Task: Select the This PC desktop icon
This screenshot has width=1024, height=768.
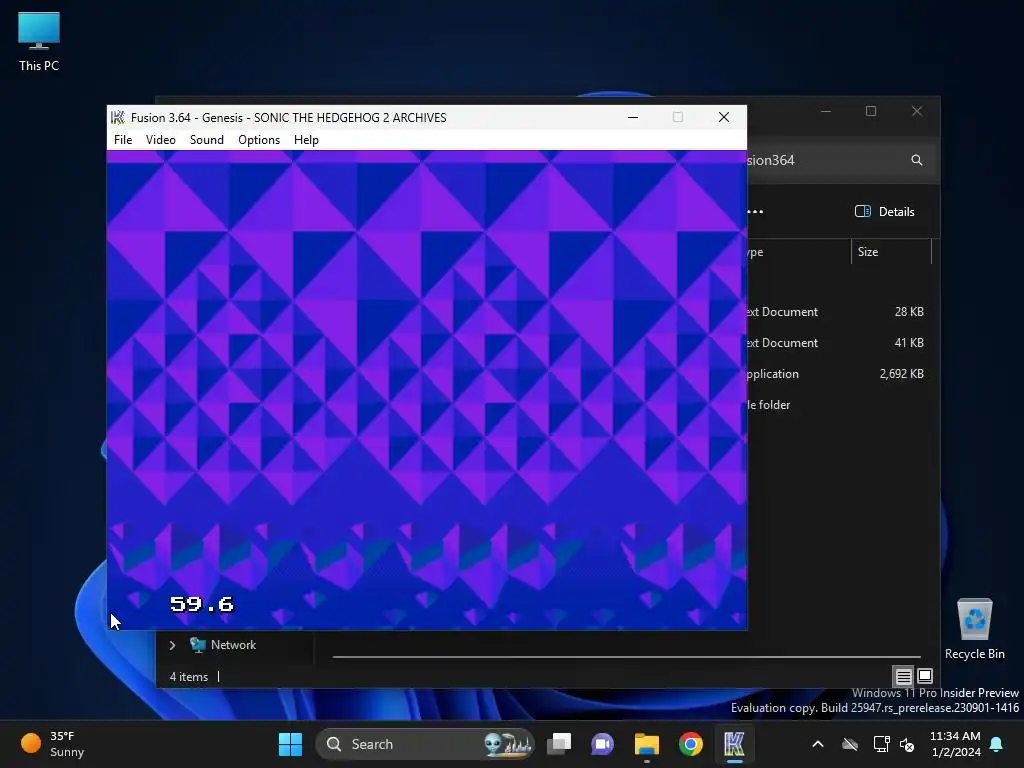Action: point(39,41)
